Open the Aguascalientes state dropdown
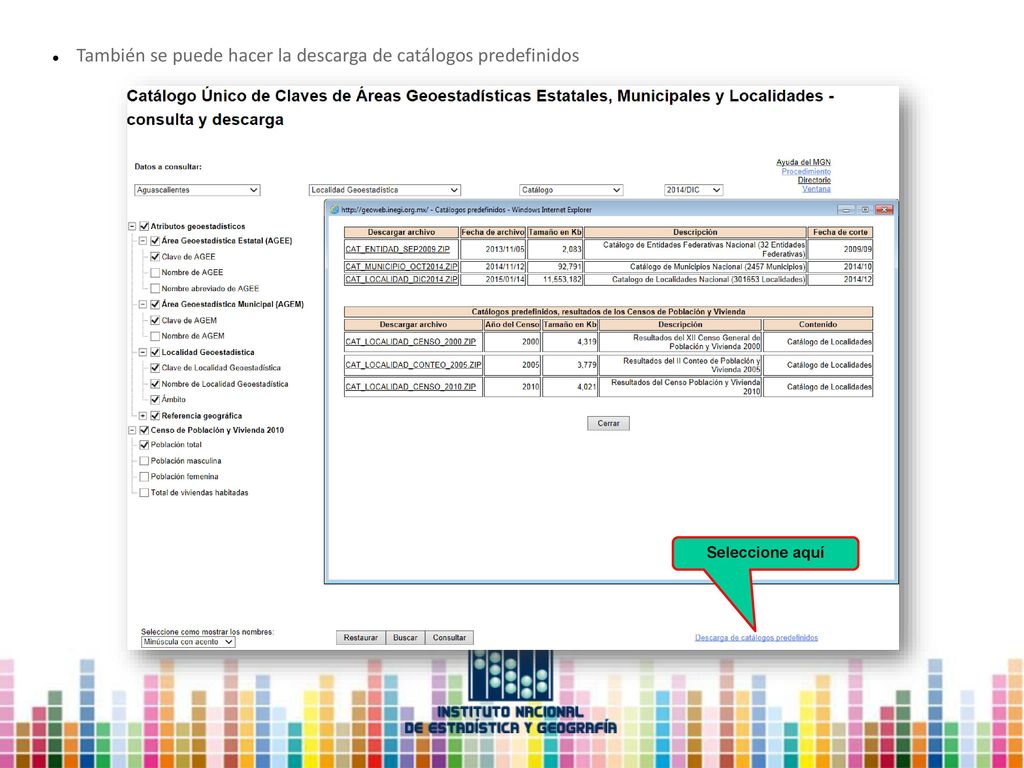This screenshot has width=1024, height=768. [197, 190]
